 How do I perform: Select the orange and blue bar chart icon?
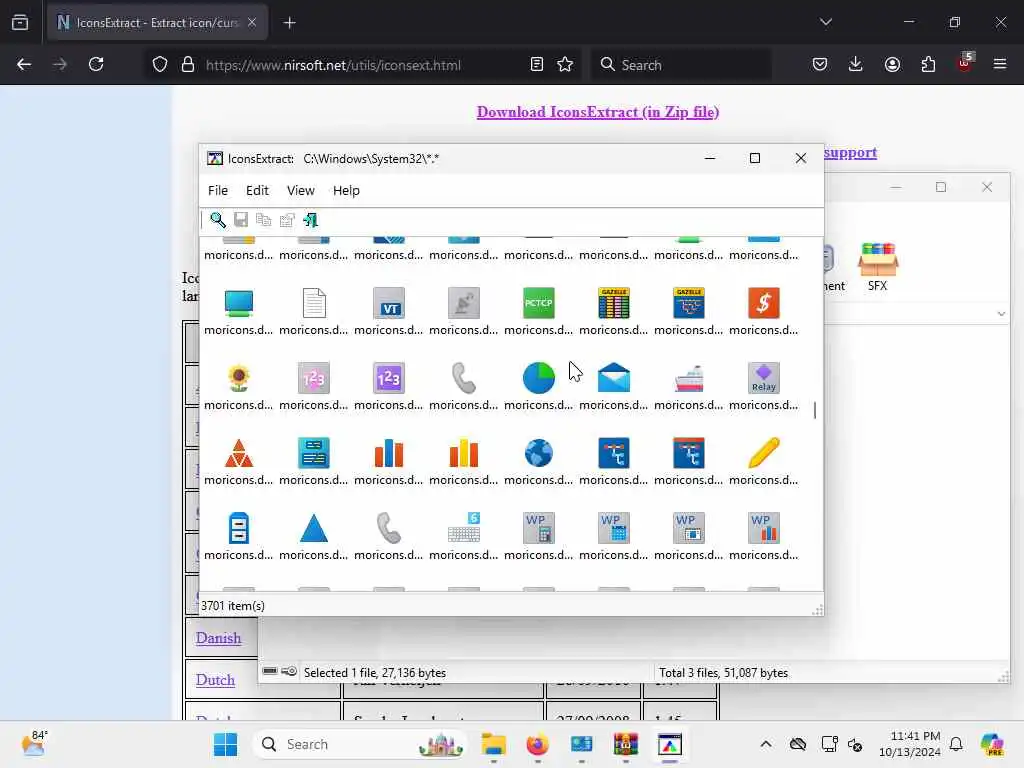(x=389, y=453)
